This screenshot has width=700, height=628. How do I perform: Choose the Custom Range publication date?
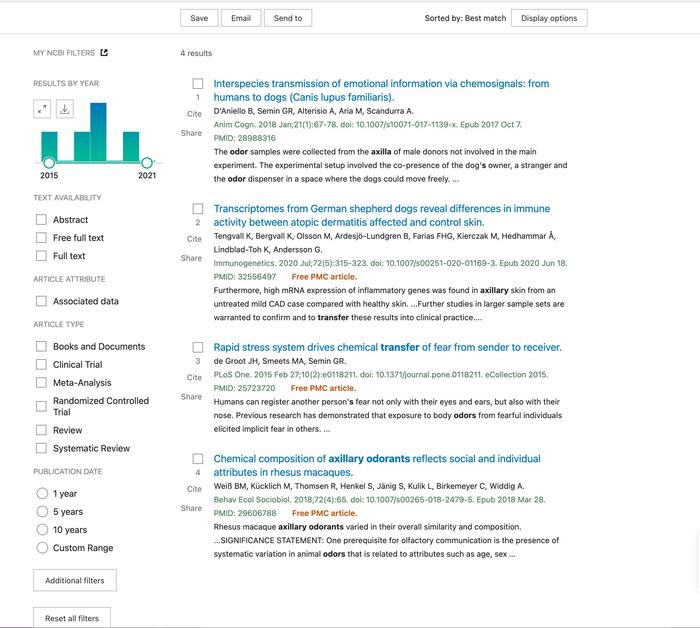point(42,548)
